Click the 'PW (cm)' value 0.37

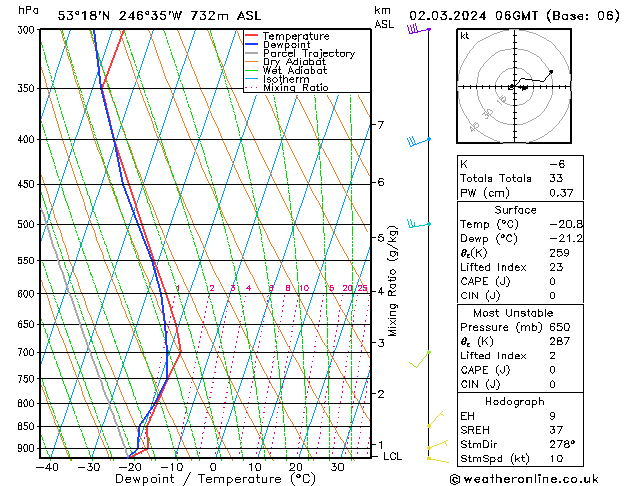pos(561,193)
